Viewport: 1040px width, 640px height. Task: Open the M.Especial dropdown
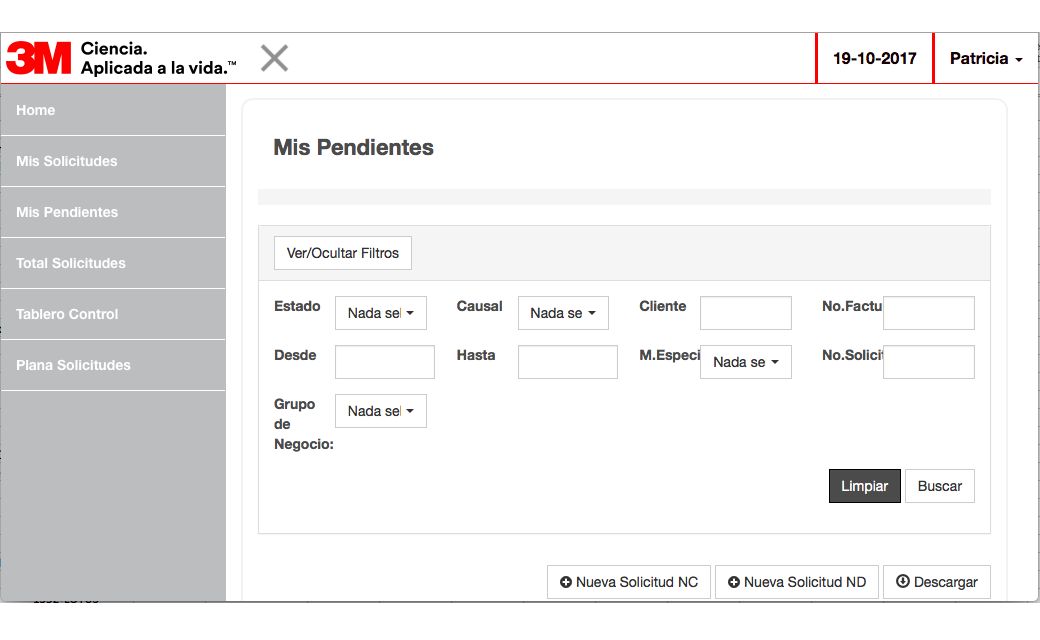point(746,362)
